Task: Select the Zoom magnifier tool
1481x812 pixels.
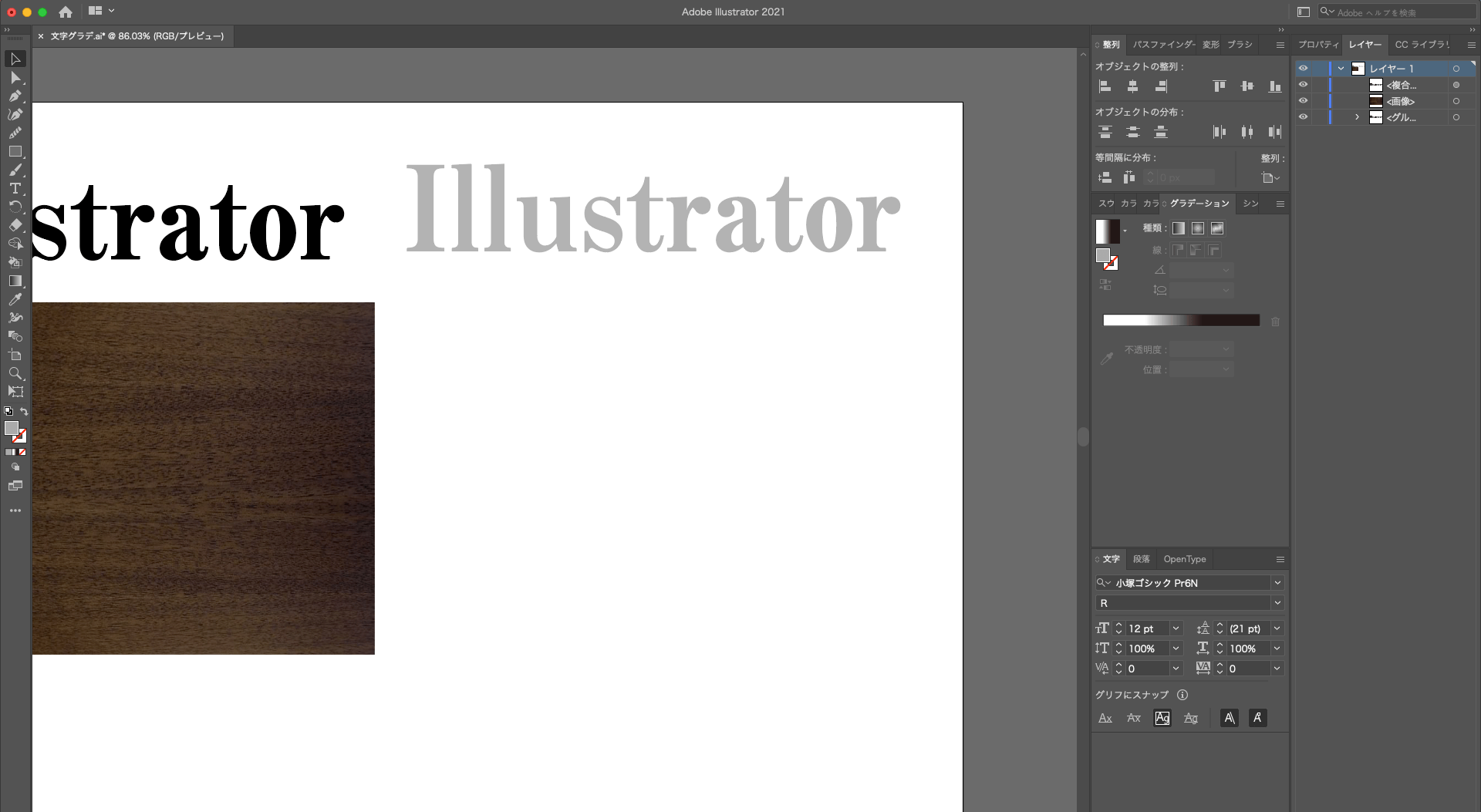Action: [15, 373]
